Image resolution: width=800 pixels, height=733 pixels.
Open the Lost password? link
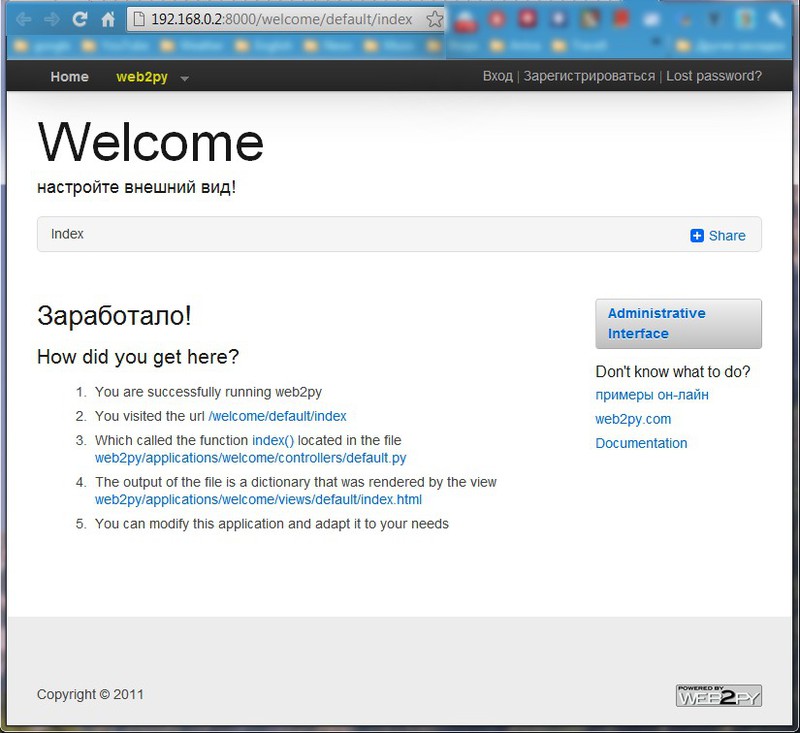pyautogui.click(x=713, y=75)
